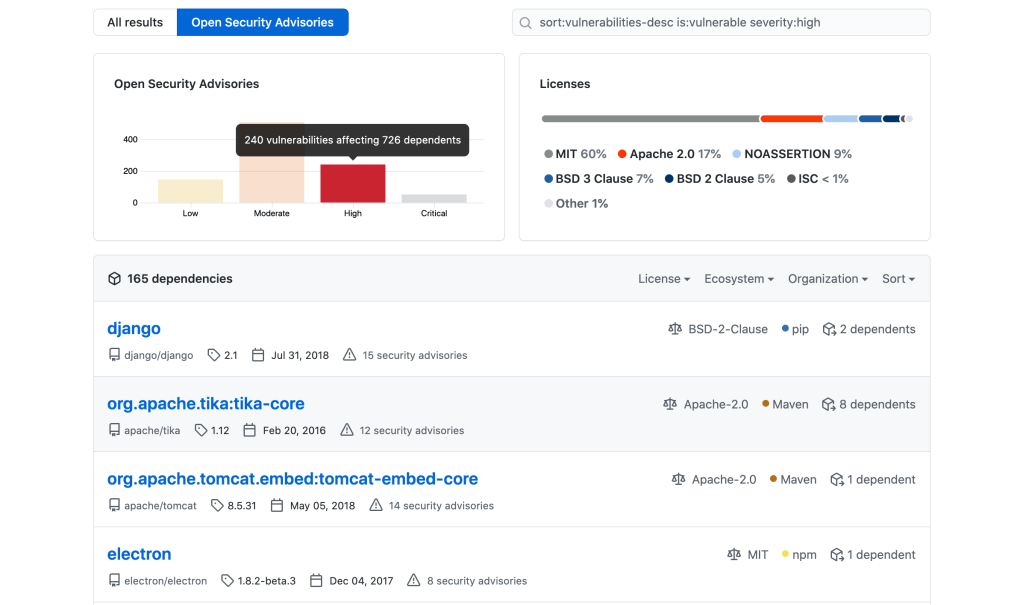Open the django dependency link
The image size is (1023, 605).
(x=134, y=329)
